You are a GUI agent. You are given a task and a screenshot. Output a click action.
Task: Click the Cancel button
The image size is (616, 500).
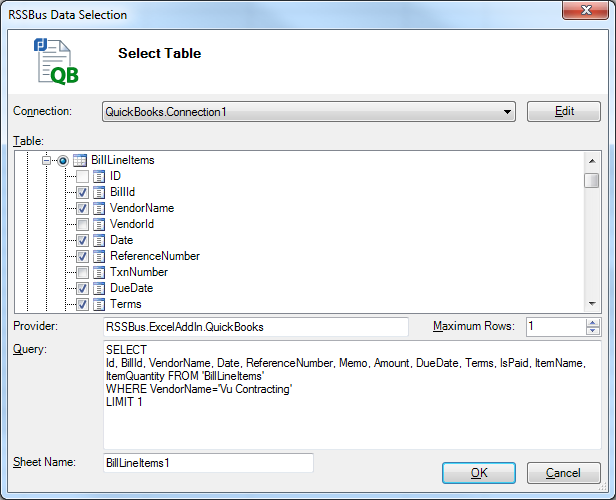564,472
